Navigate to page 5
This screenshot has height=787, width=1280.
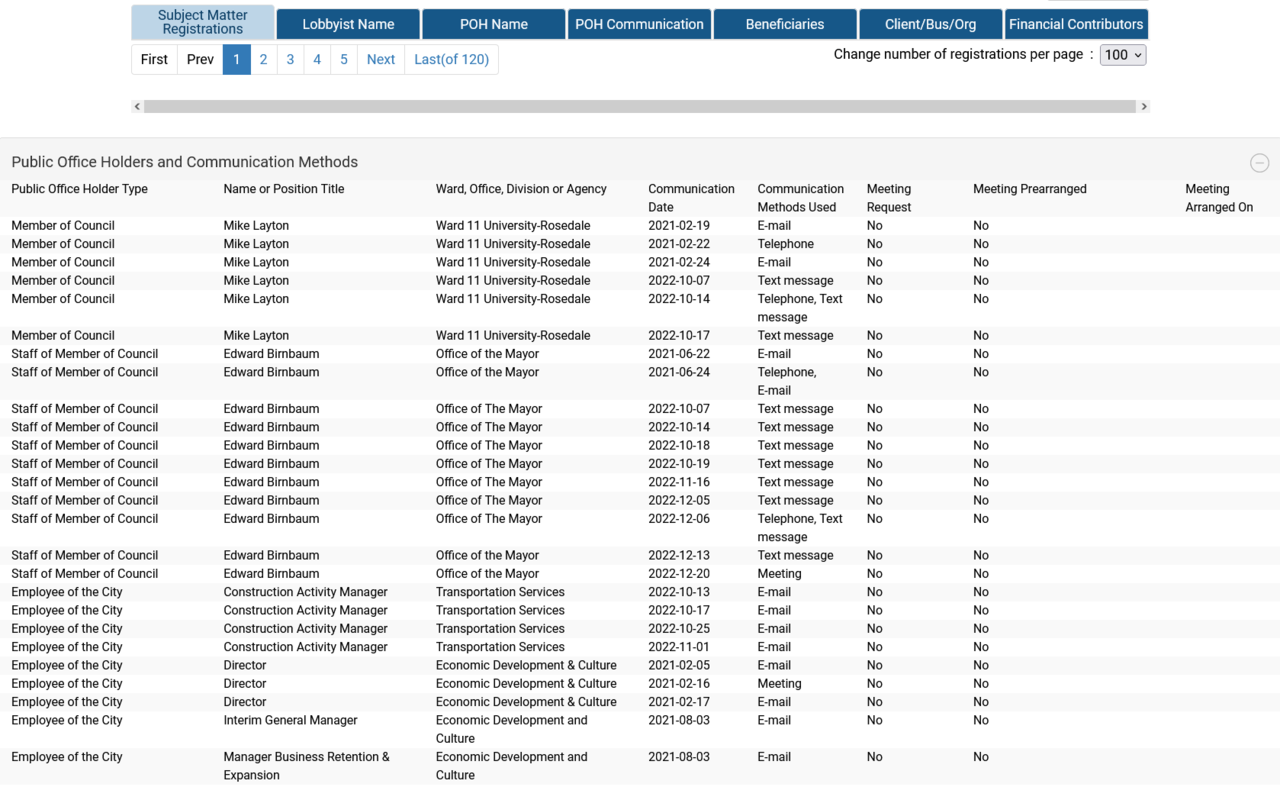343,59
